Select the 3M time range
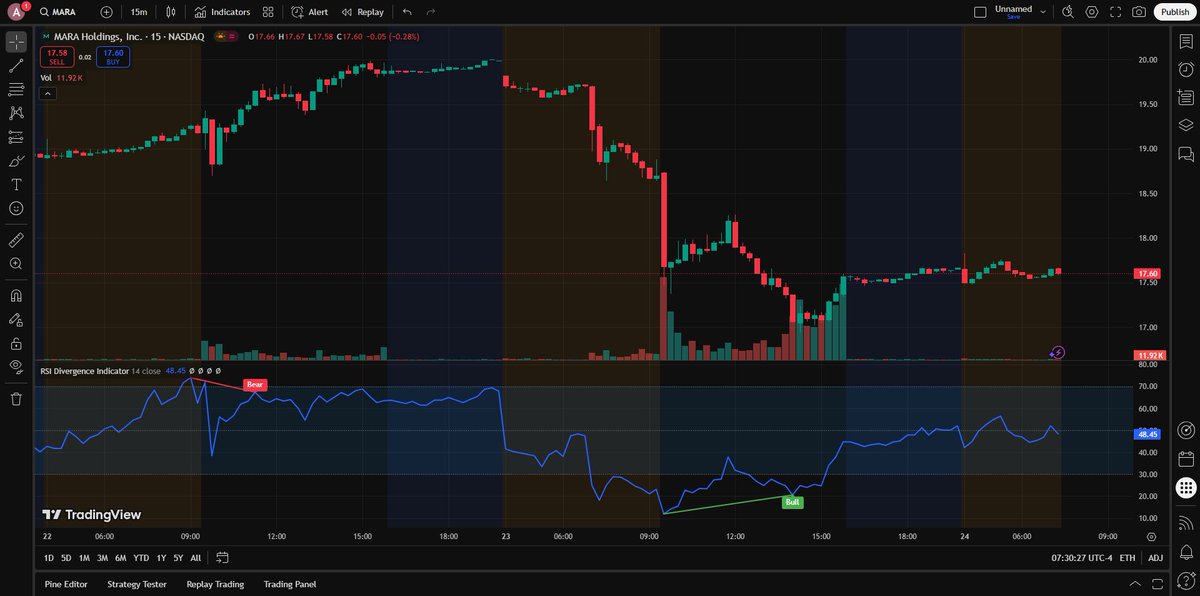 point(102,557)
